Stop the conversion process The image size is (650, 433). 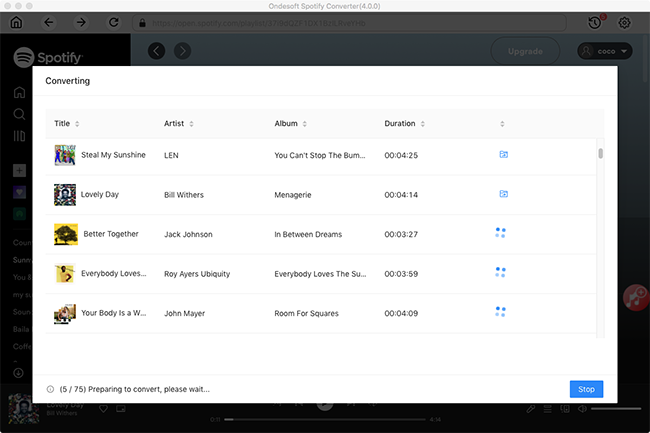tap(586, 389)
